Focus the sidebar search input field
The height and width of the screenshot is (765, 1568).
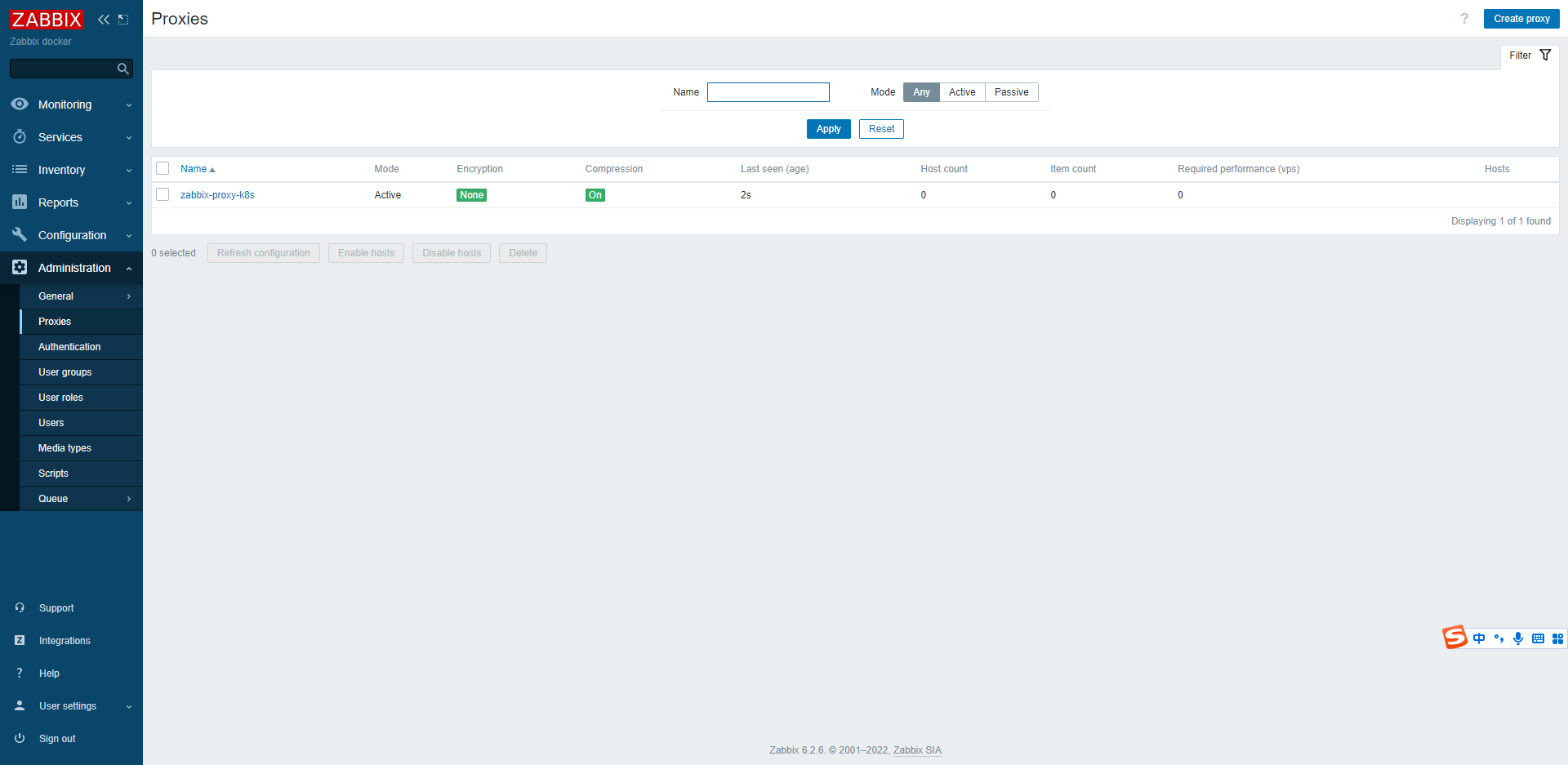pos(71,69)
